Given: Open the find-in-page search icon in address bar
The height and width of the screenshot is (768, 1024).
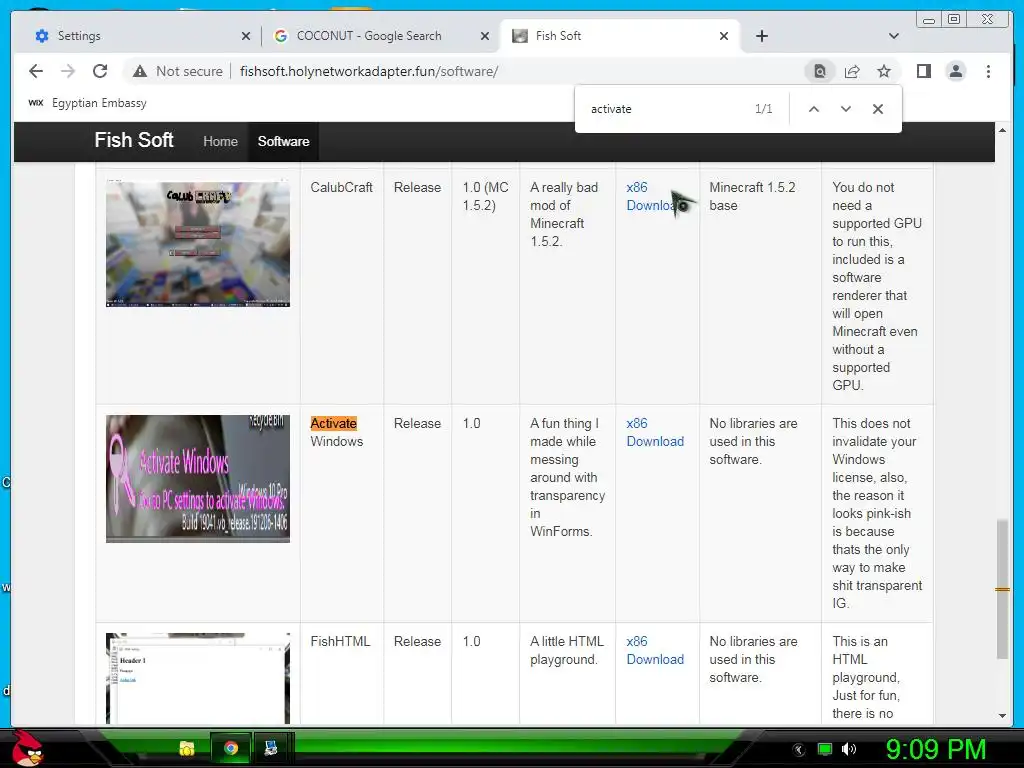Looking at the screenshot, I should click(820, 71).
